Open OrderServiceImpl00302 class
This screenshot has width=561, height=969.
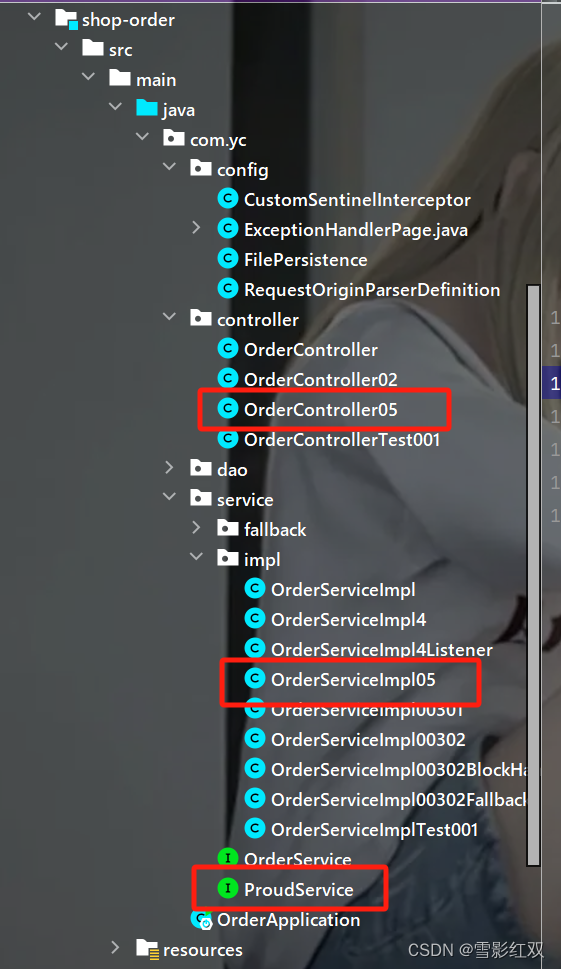(368, 739)
